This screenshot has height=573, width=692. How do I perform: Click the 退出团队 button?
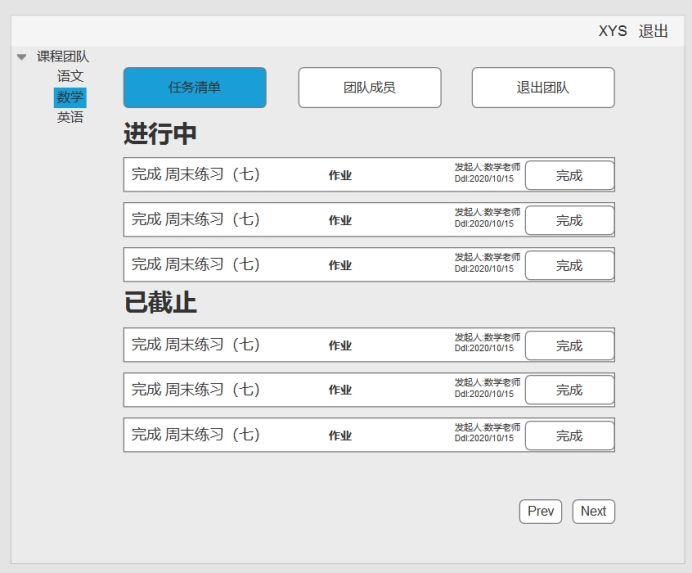point(543,87)
